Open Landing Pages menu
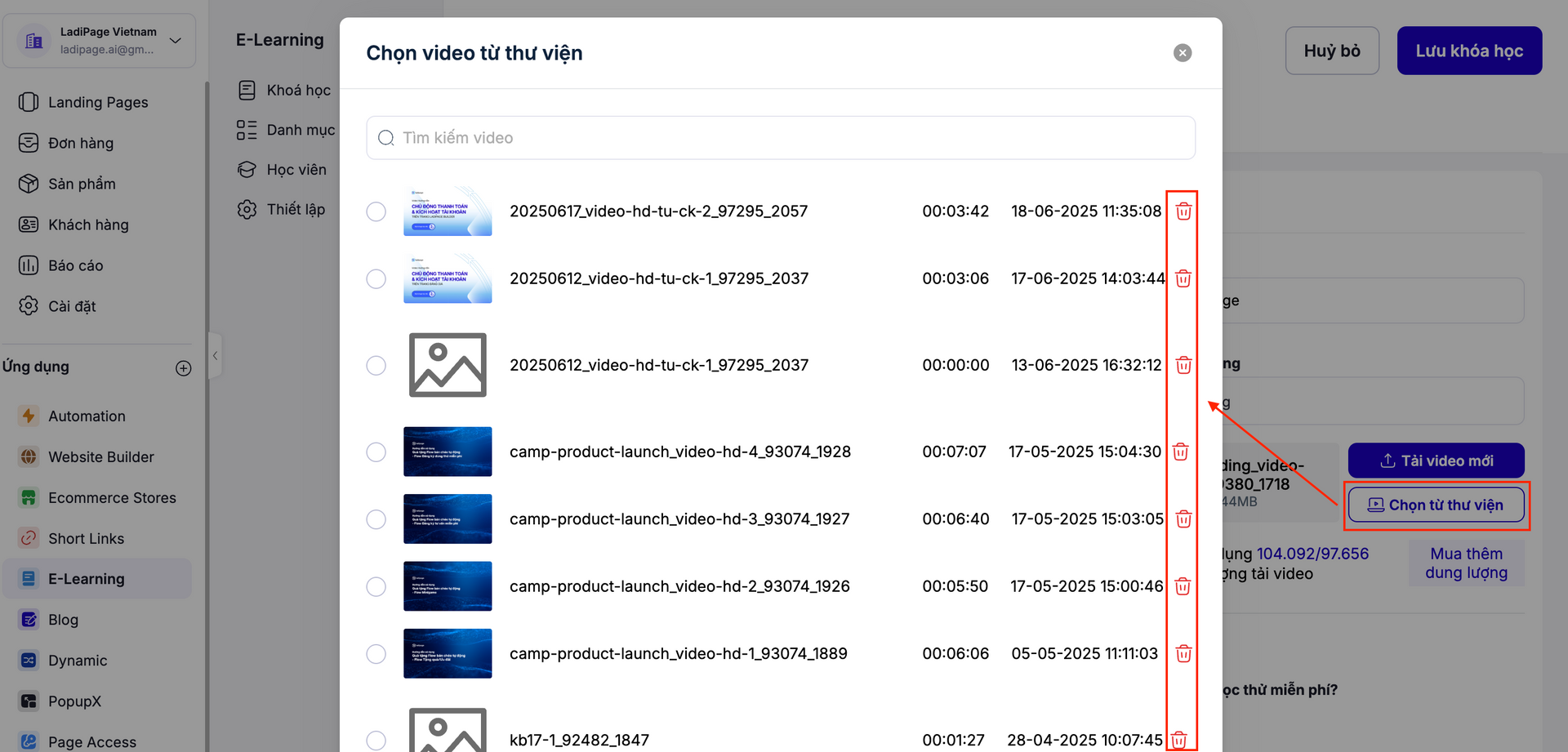The width and height of the screenshot is (1568, 752). (x=98, y=102)
